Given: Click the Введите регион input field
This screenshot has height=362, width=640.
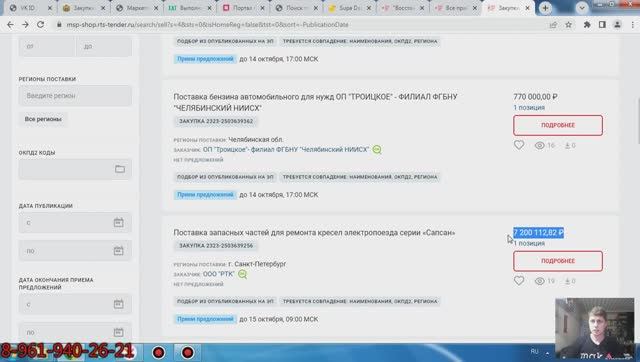Looking at the screenshot, I should pos(75,95).
